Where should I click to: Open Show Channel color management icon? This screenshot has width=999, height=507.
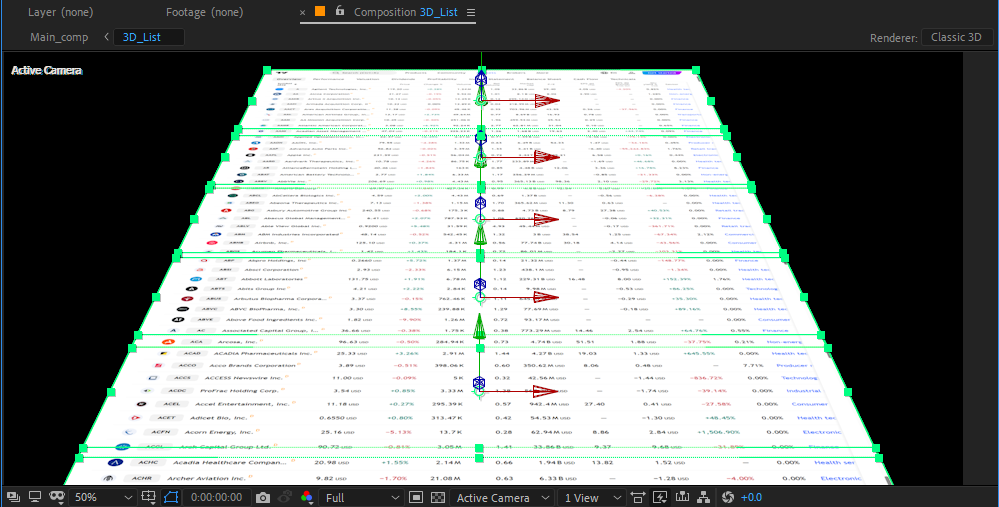pos(306,497)
